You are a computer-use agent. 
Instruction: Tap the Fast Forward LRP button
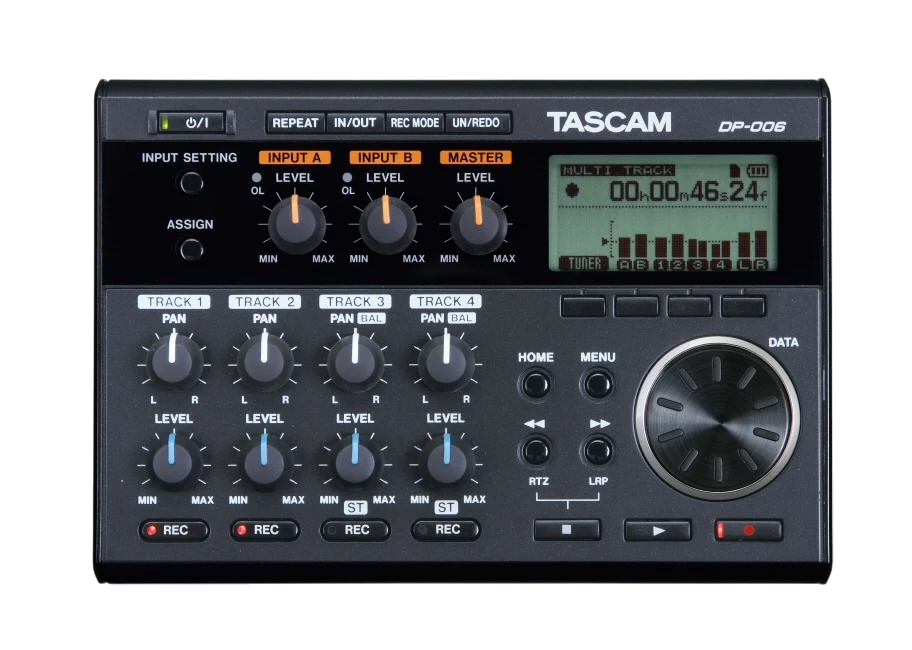coord(598,451)
